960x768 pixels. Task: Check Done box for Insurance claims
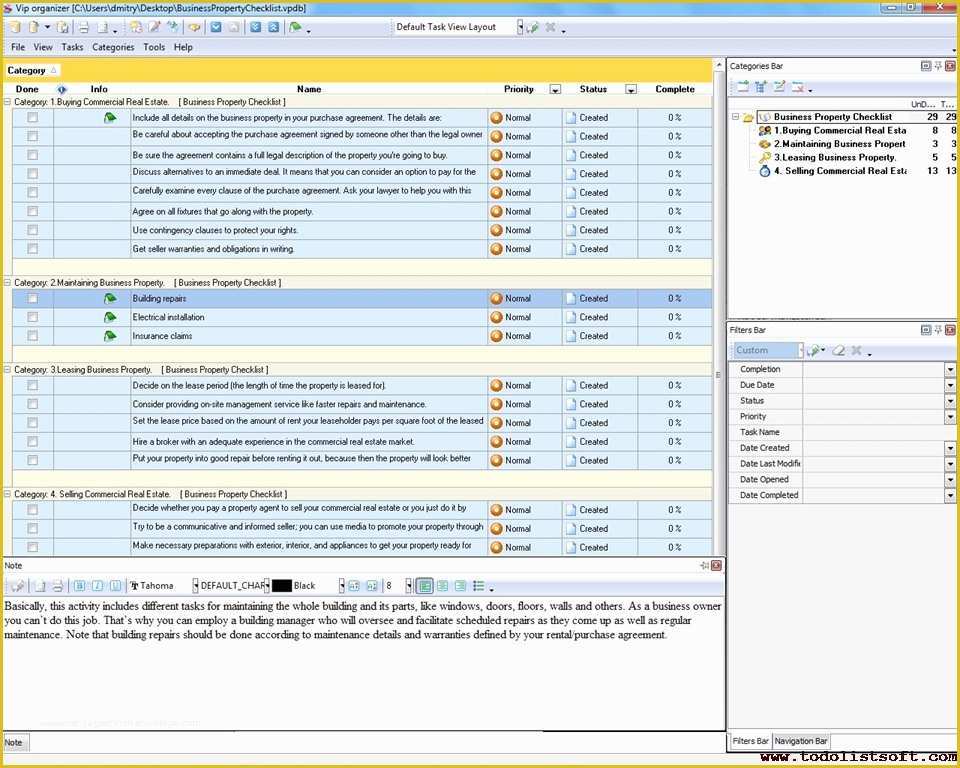pyautogui.click(x=32, y=336)
